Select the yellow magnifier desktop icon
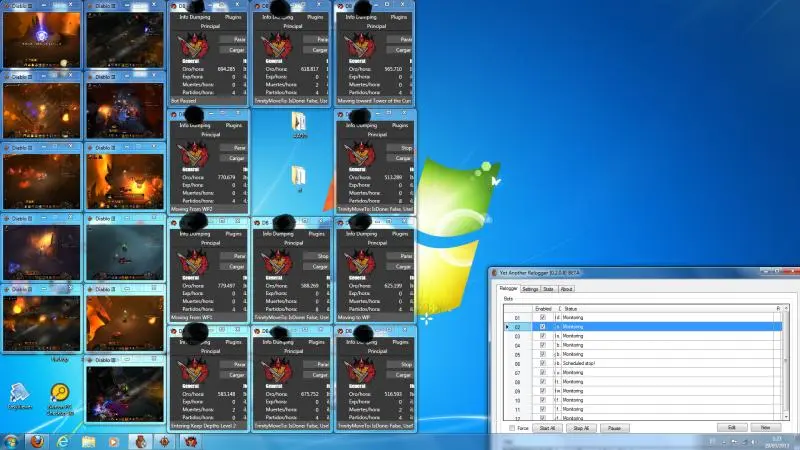This screenshot has width=800, height=450. [x=60, y=393]
